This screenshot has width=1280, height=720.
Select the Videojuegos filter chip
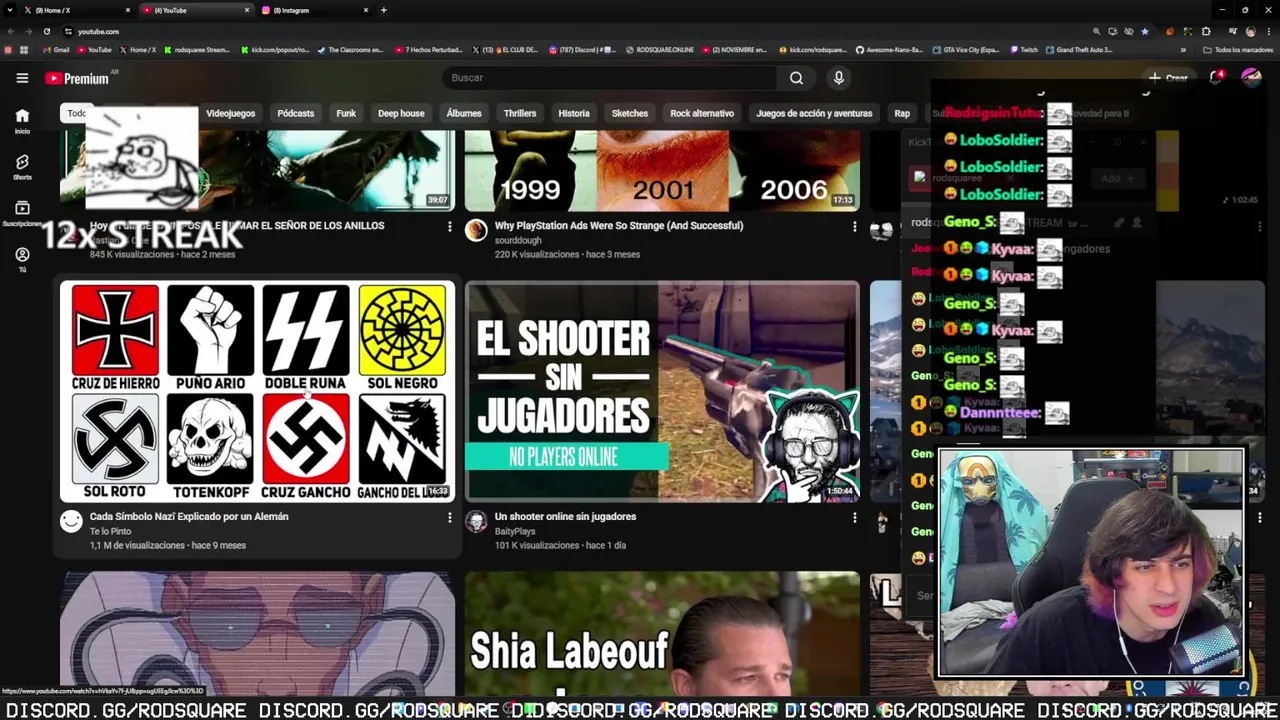pyautogui.click(x=230, y=113)
